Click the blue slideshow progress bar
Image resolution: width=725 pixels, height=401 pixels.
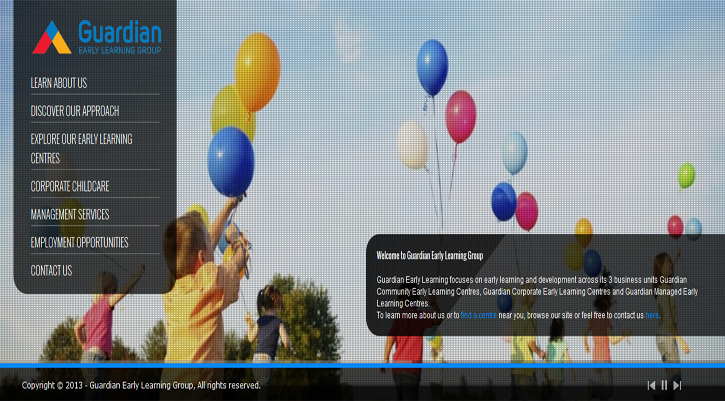[x=362, y=365]
